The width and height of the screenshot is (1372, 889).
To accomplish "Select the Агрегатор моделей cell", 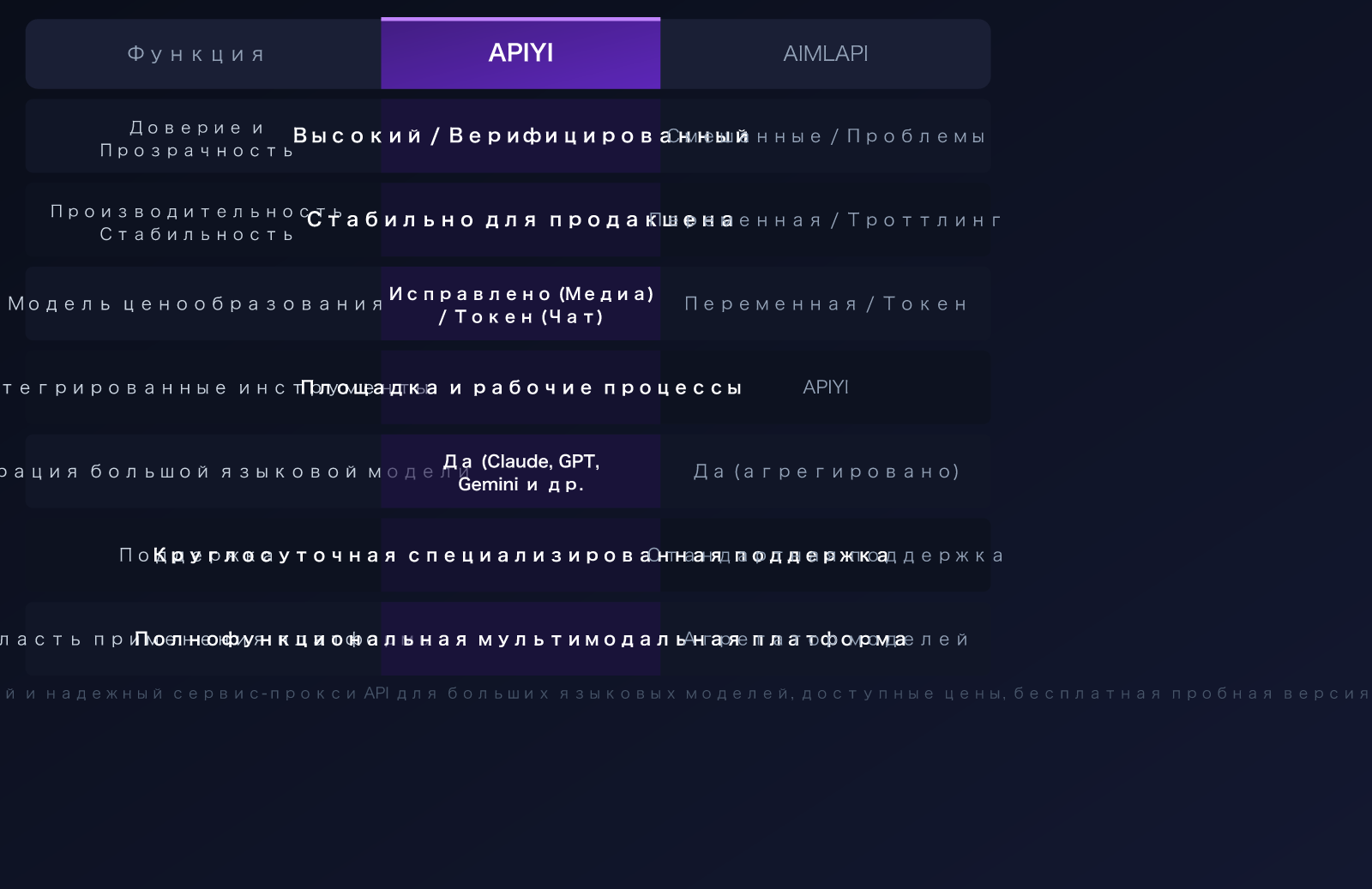I will pyautogui.click(x=825, y=639).
